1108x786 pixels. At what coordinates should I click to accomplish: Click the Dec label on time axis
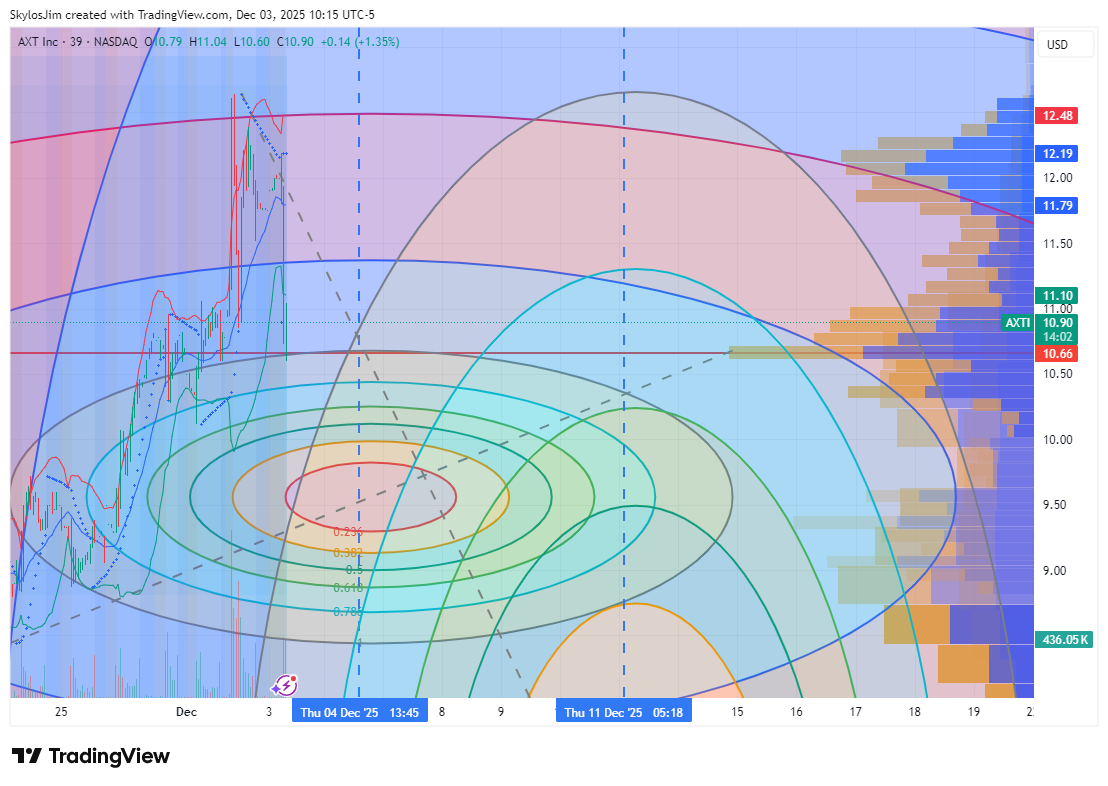tap(186, 712)
